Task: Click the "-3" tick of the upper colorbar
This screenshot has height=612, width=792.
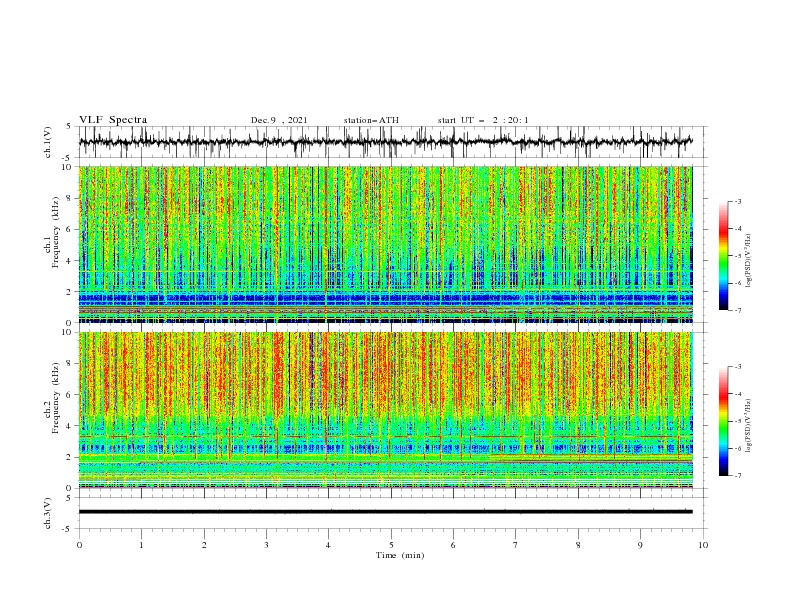Action: pyautogui.click(x=737, y=201)
